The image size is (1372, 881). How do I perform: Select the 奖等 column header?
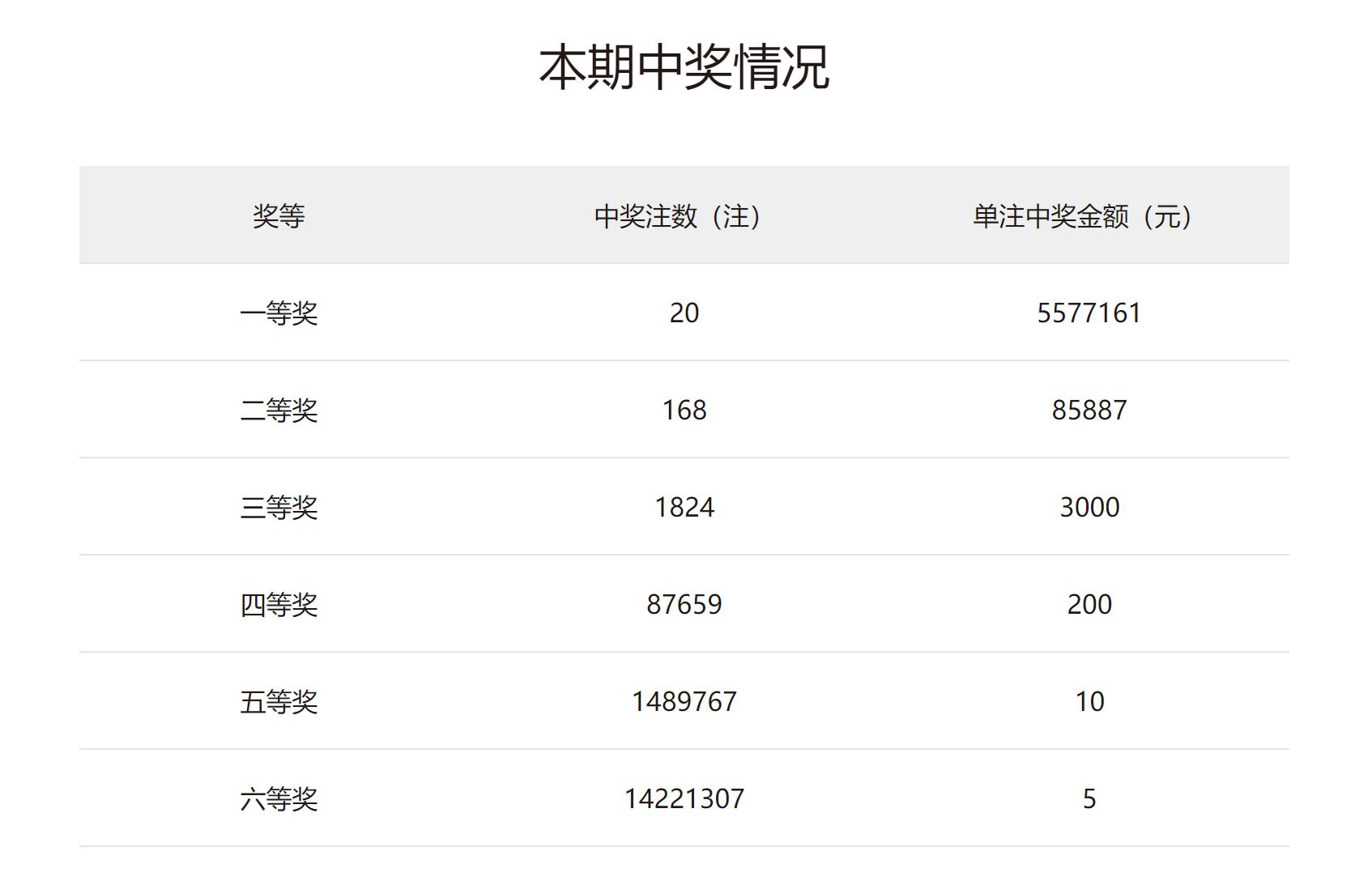click(279, 216)
